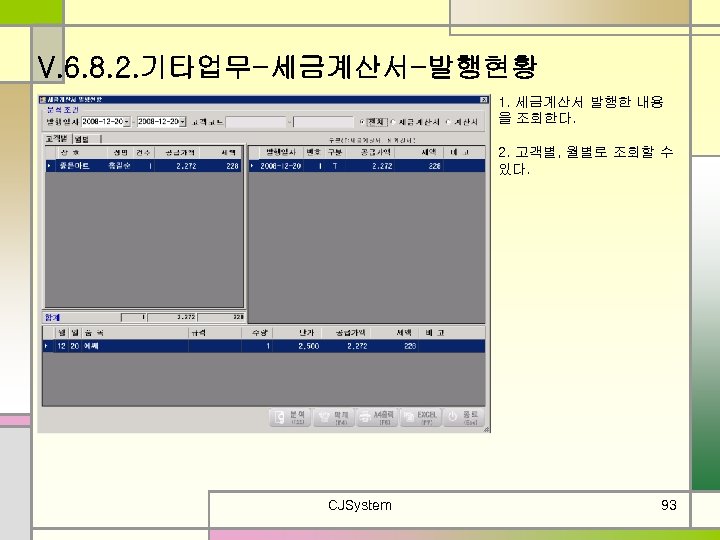The height and width of the screenshot is (540, 720).
Task: Switch to the 고객별 tab
Action: pos(56,138)
